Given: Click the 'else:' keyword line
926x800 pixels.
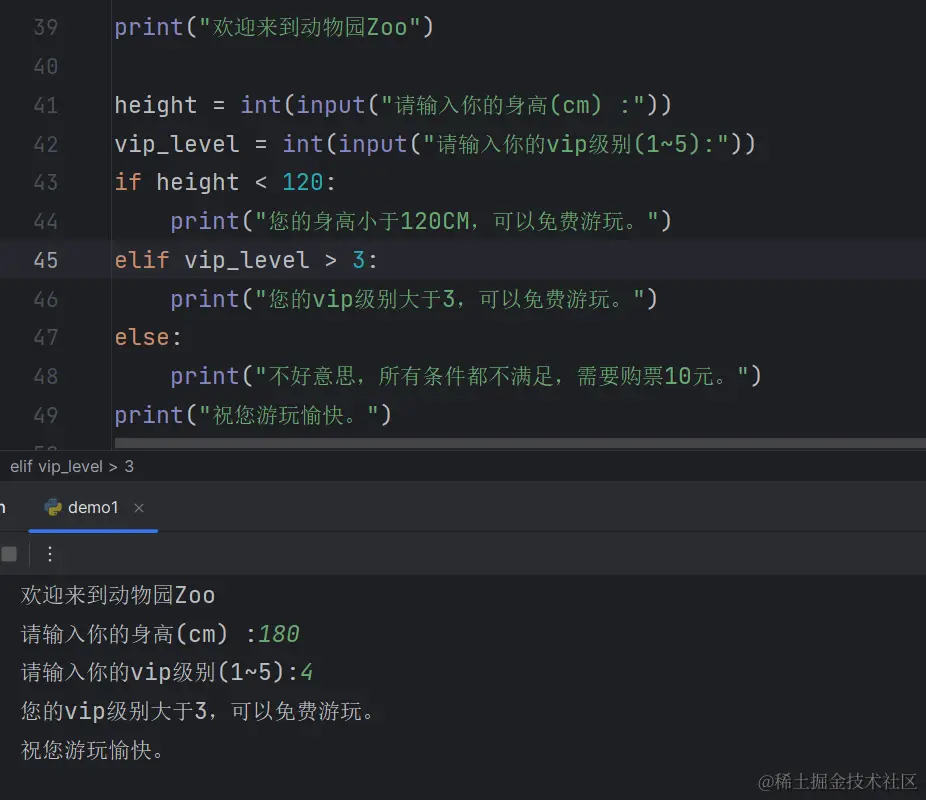Looking at the screenshot, I should coord(148,338).
